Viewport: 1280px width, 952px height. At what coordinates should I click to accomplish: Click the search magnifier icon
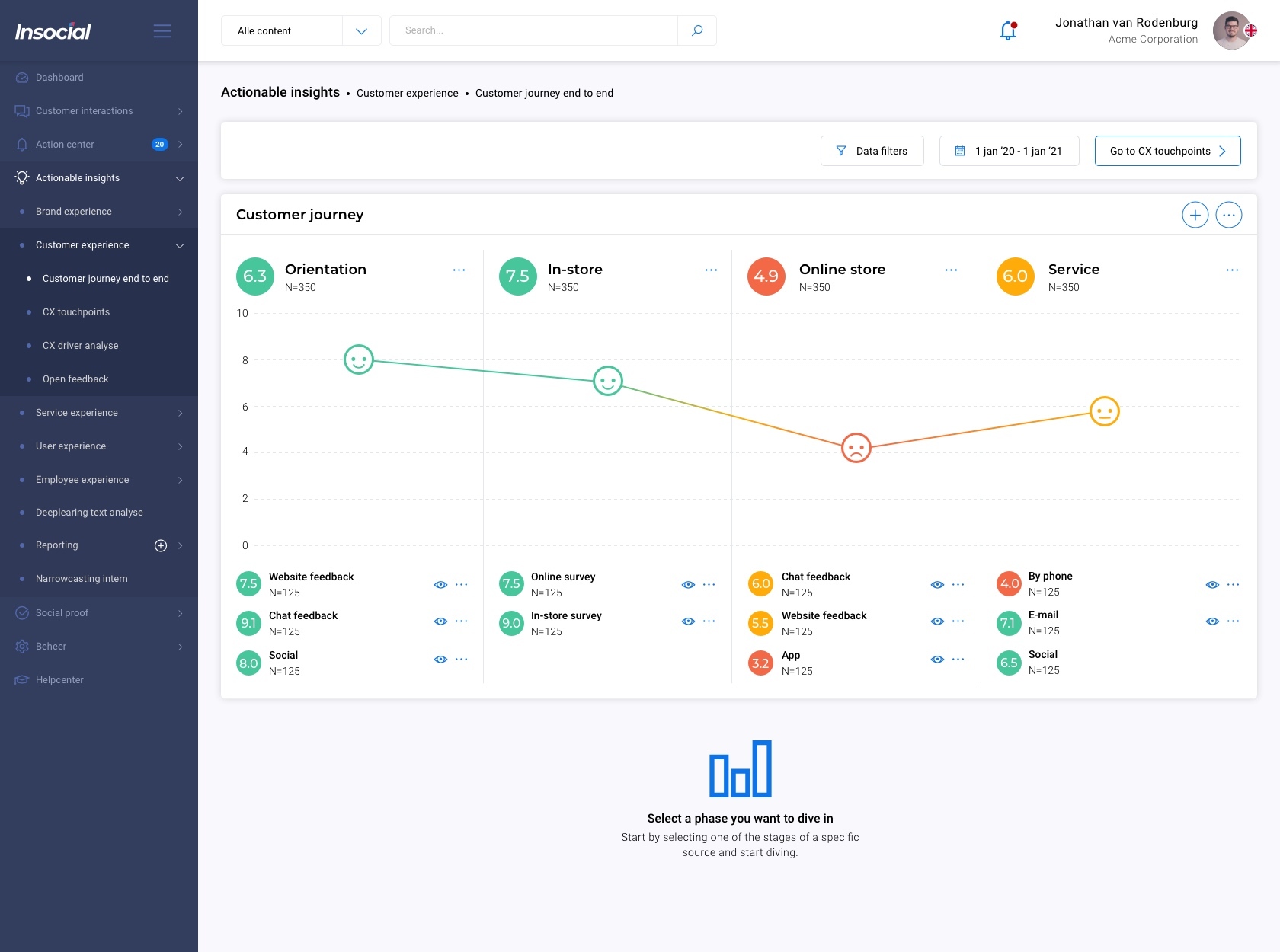coord(696,30)
